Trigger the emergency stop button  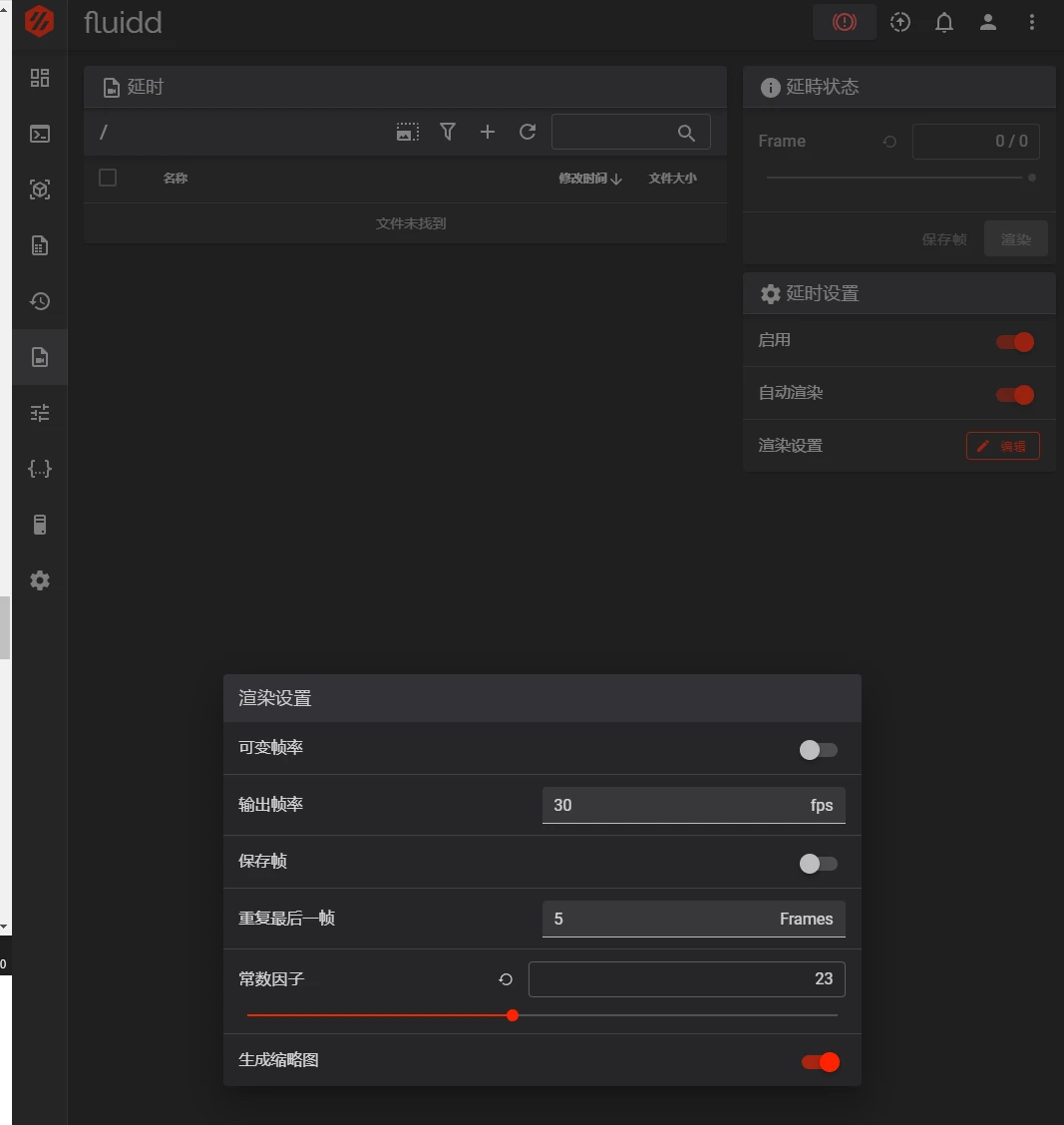845,22
